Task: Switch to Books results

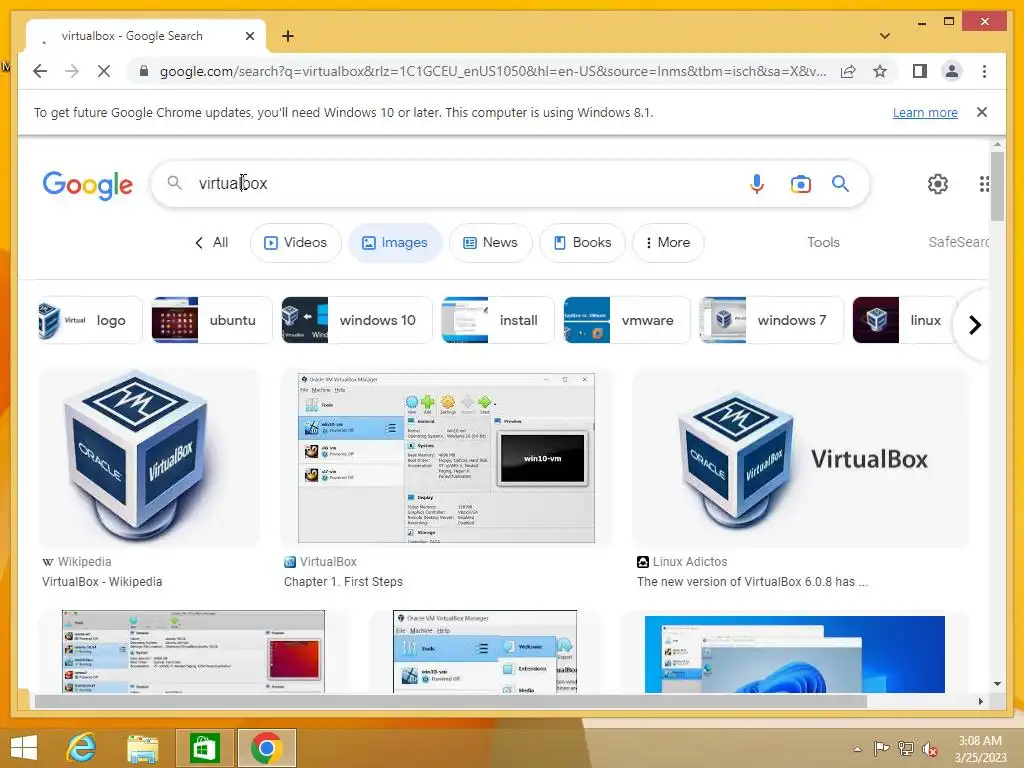Action: [x=583, y=242]
